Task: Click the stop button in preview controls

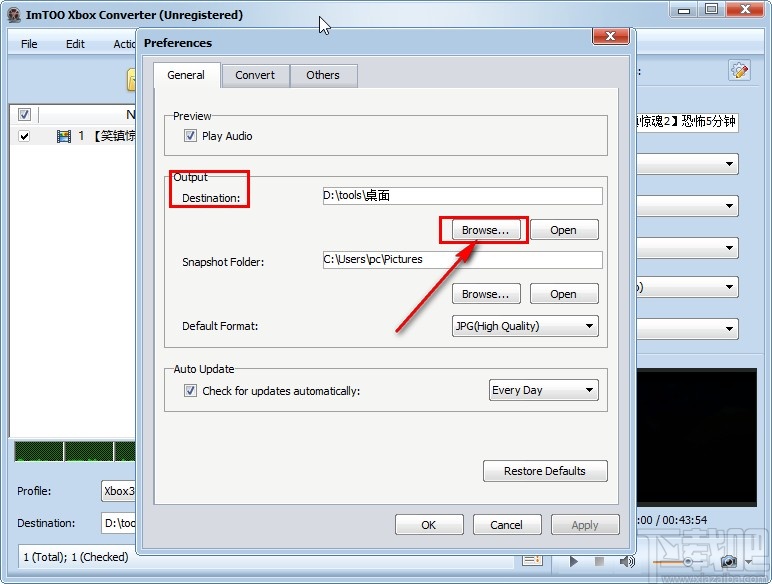Action: click(x=599, y=561)
